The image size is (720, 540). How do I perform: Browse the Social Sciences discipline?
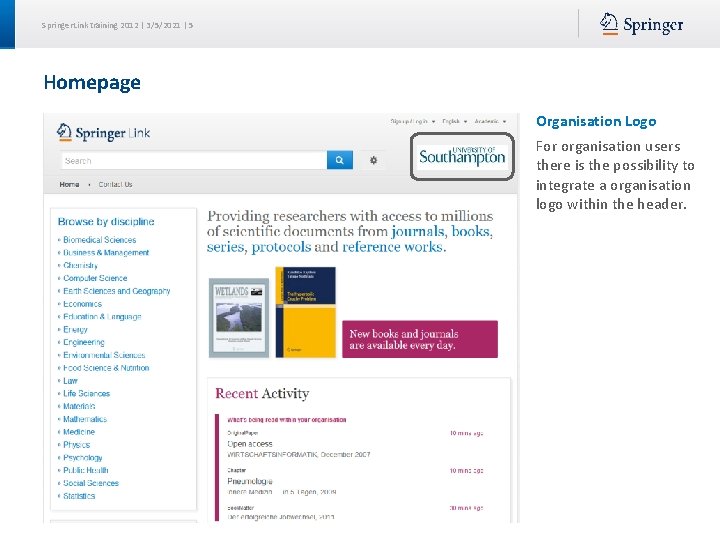(91, 483)
